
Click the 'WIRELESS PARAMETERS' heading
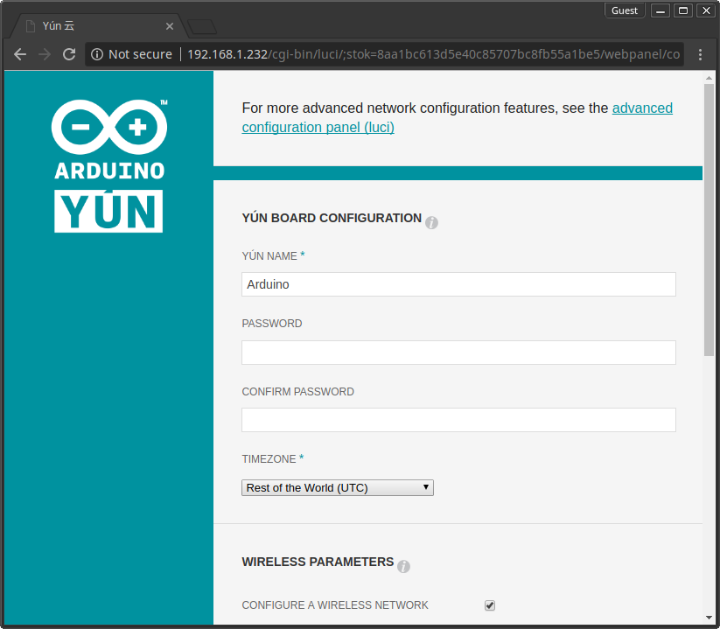click(318, 562)
